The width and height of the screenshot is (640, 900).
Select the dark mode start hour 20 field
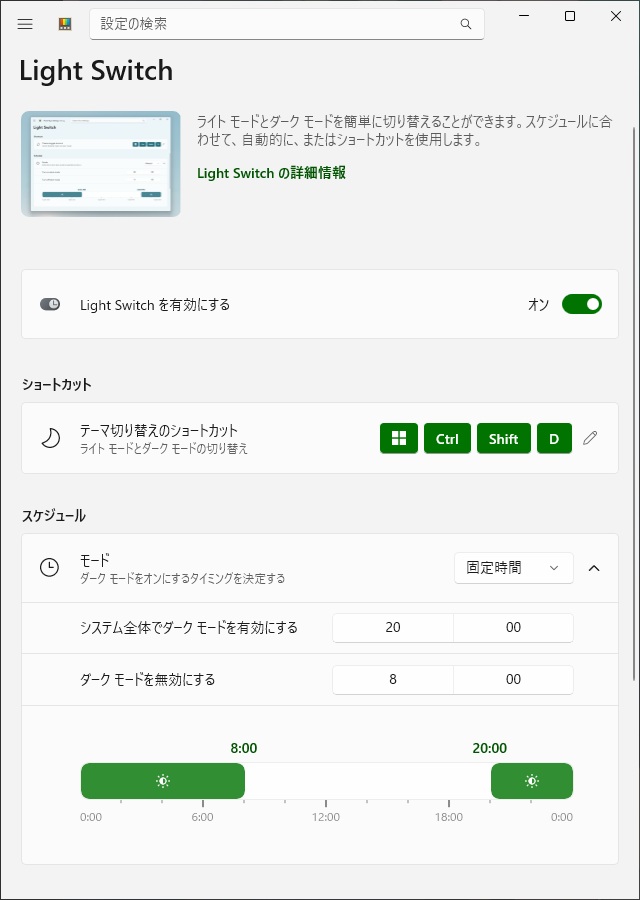pyautogui.click(x=392, y=628)
